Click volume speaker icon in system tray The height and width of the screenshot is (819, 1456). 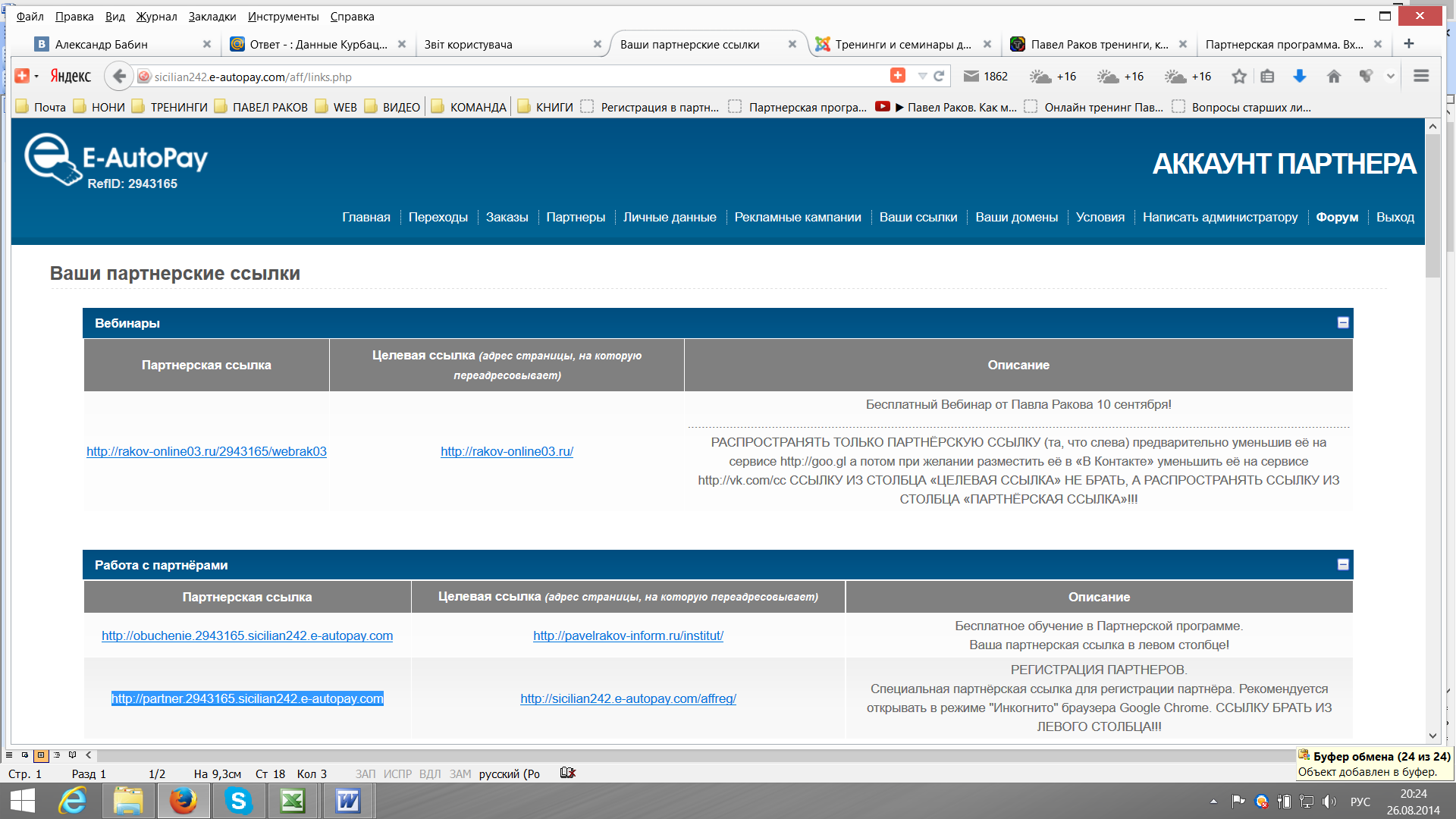1329,801
